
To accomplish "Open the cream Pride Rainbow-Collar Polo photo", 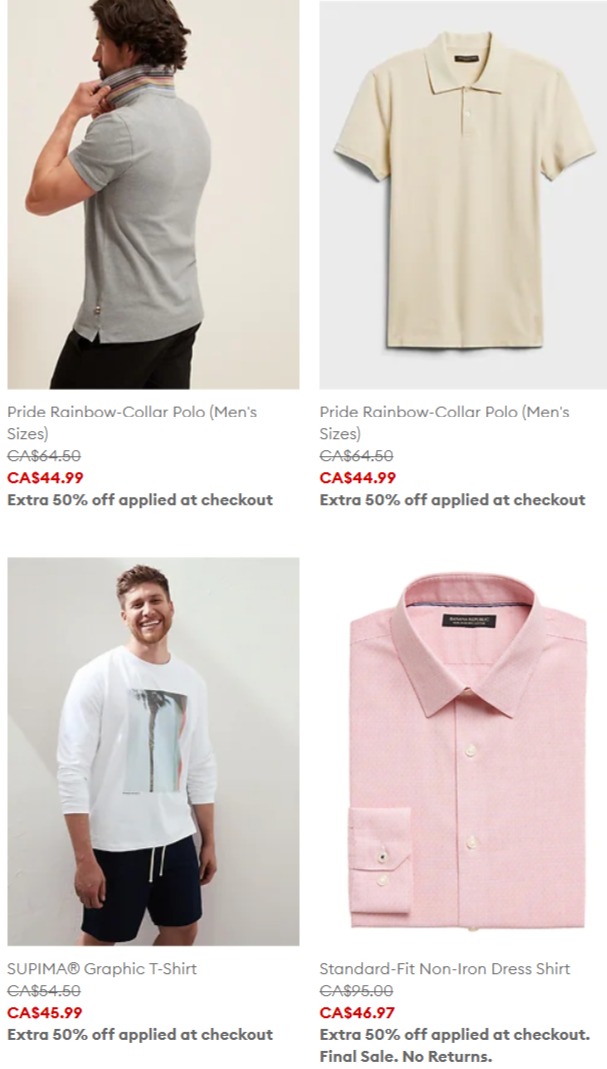I will (x=463, y=194).
